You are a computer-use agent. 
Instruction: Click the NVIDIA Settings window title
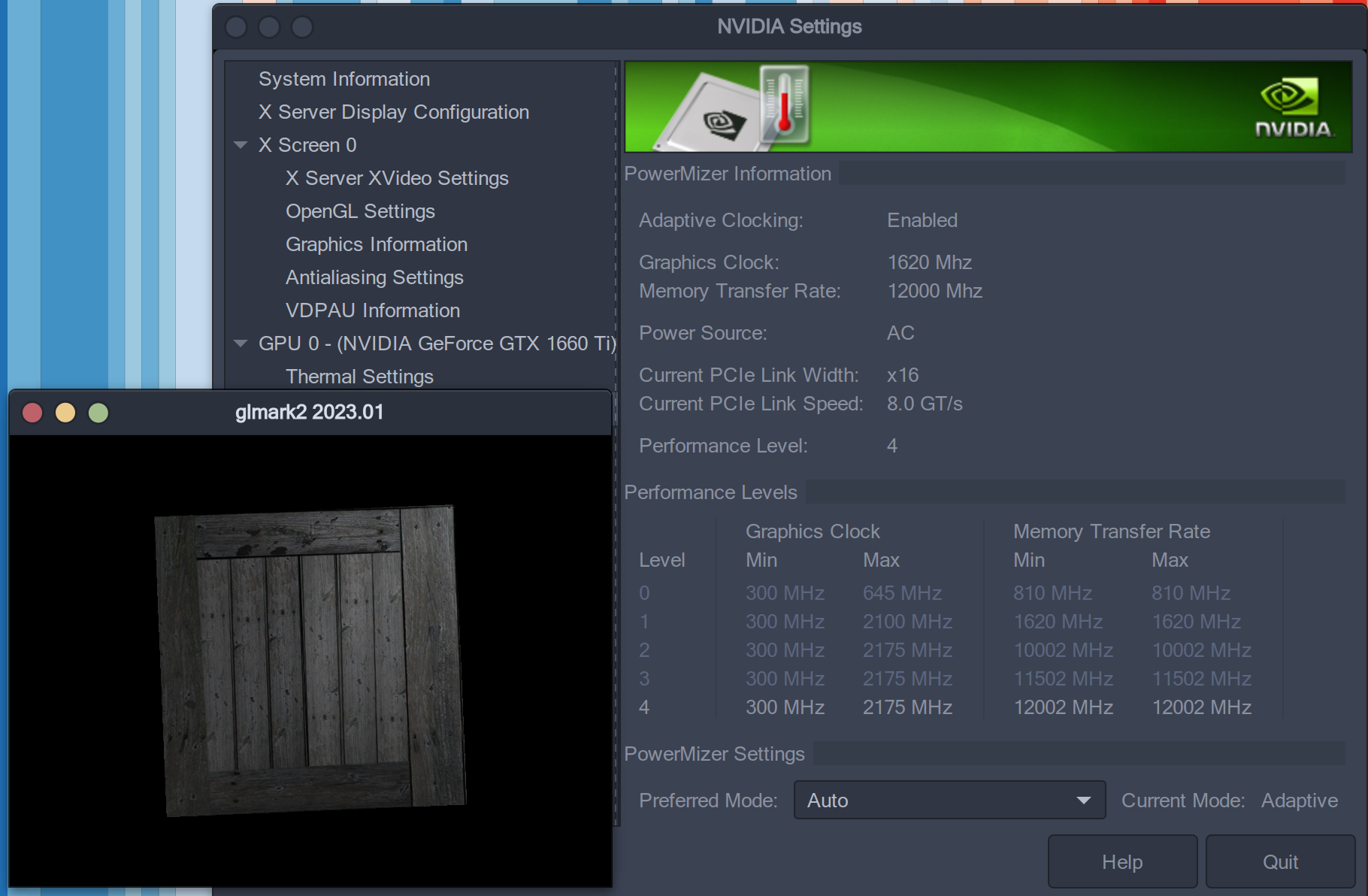[789, 26]
